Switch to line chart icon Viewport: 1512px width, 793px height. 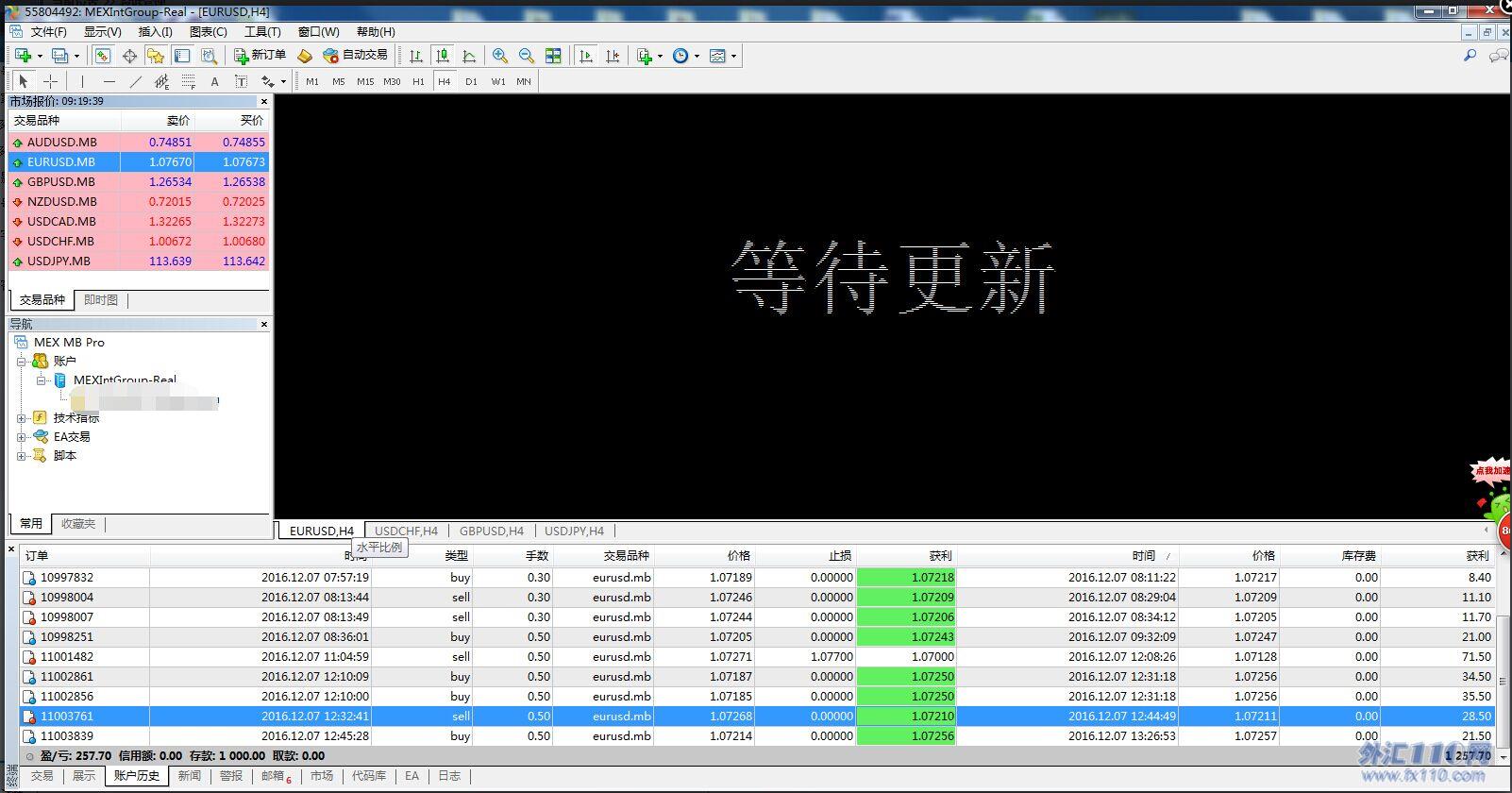[469, 56]
